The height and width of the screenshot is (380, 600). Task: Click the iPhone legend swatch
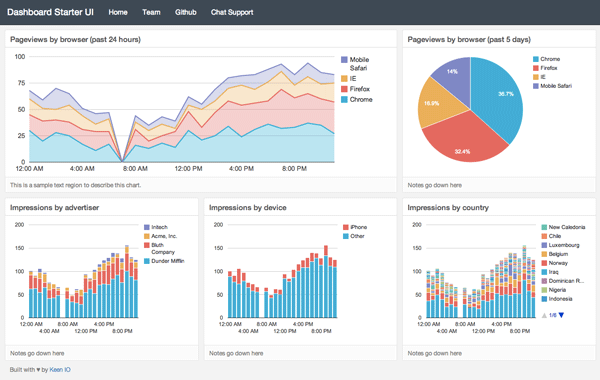click(x=346, y=227)
